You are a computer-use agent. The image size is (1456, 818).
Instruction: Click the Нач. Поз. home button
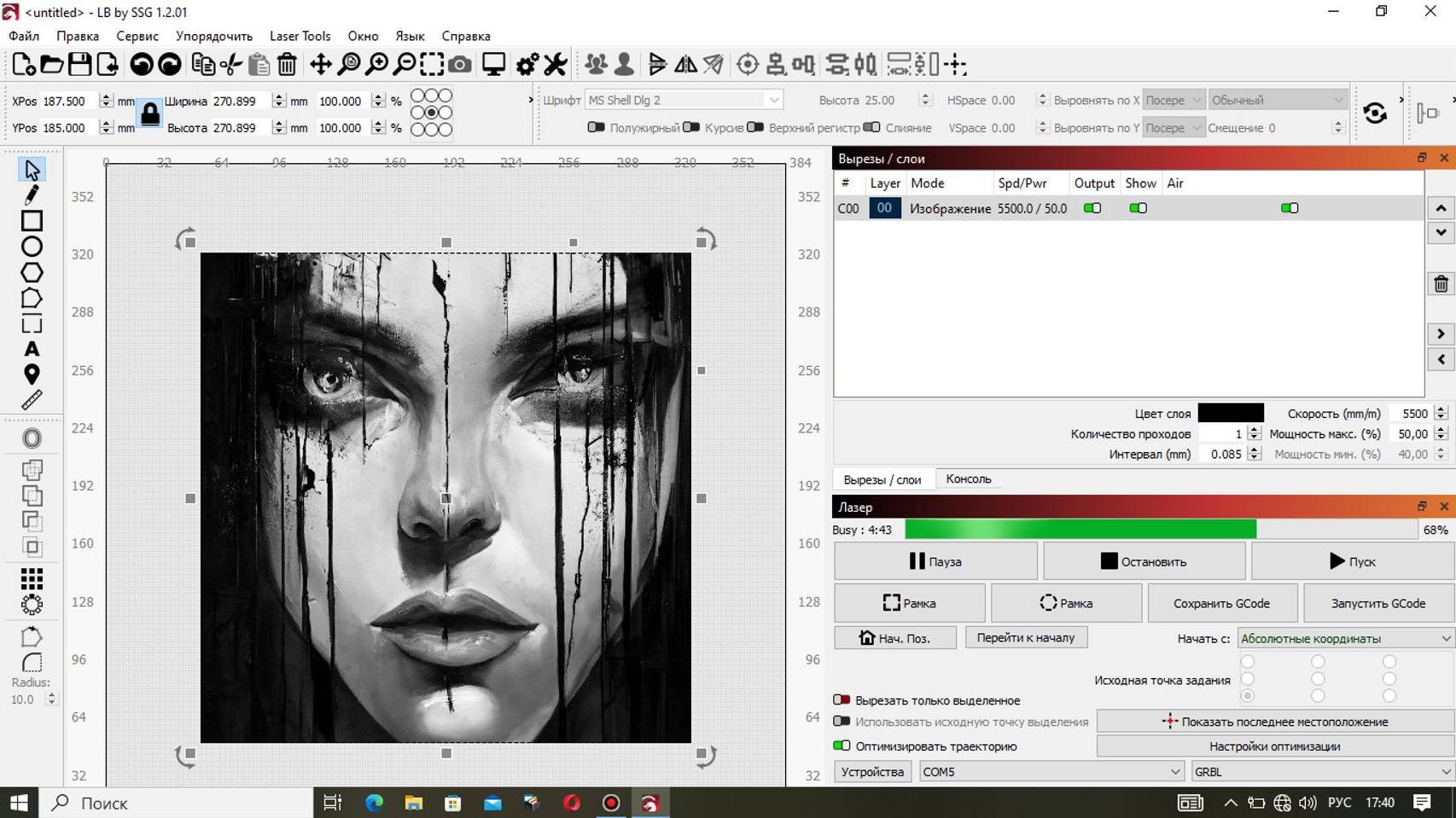click(894, 638)
